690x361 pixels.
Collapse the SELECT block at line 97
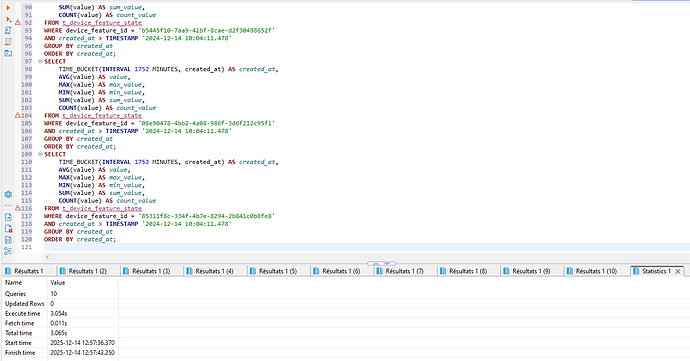coord(40,62)
